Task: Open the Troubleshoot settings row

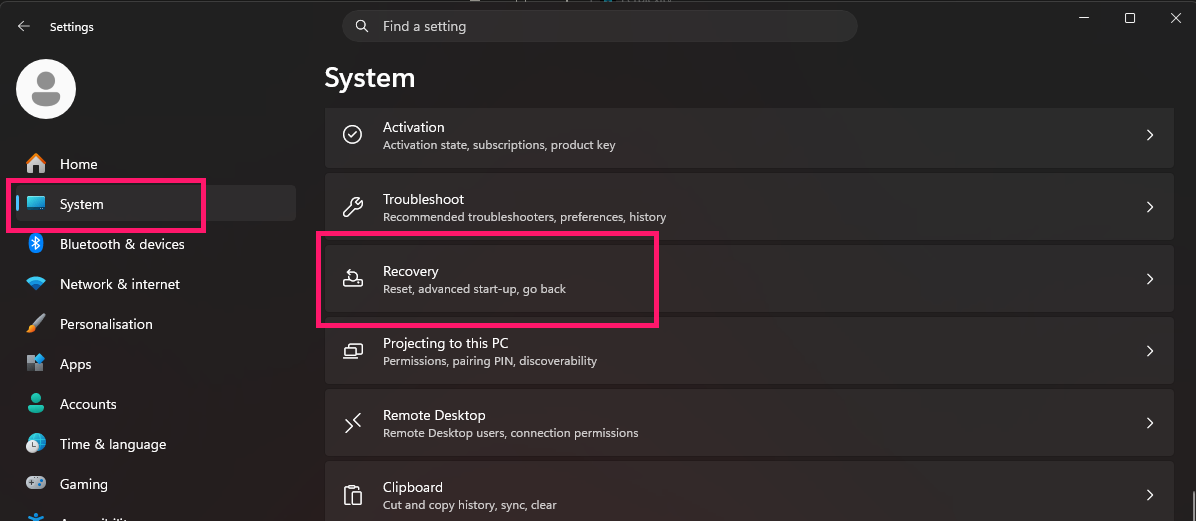Action: click(x=749, y=207)
